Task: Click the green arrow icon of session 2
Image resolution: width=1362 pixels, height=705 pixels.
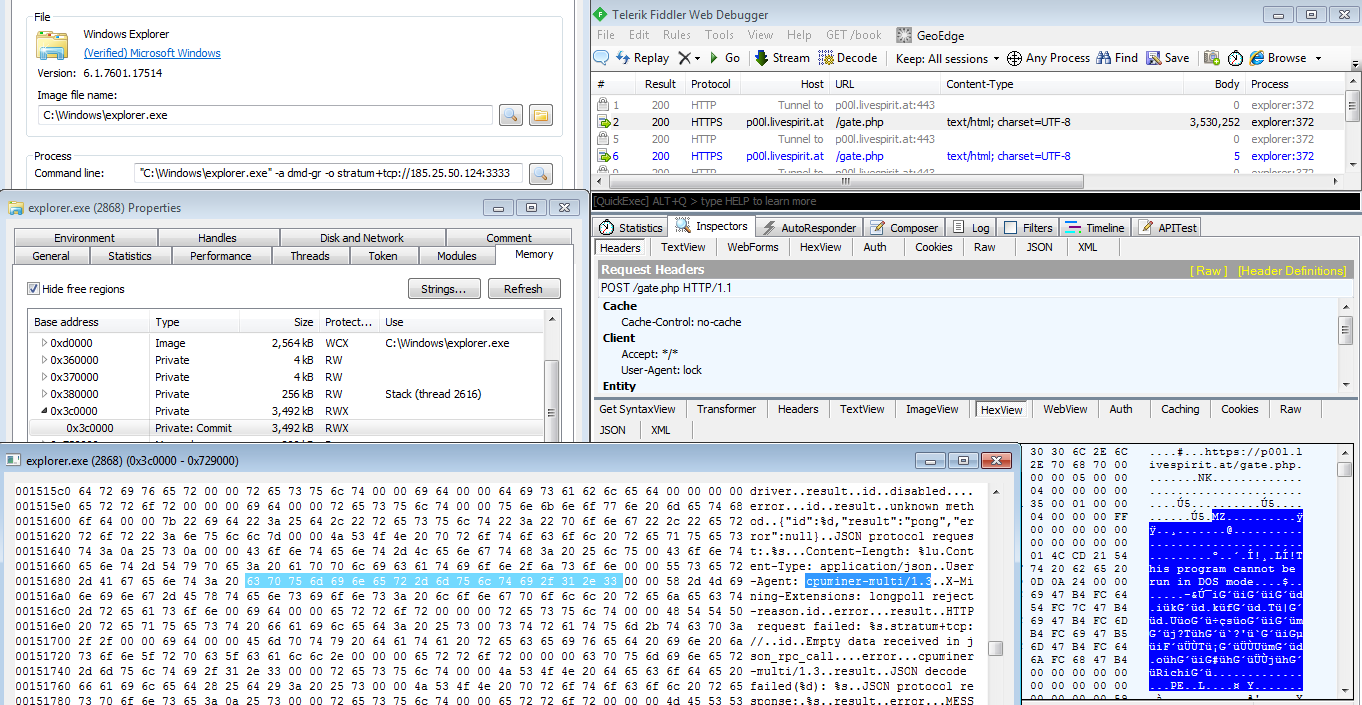Action: [603, 122]
